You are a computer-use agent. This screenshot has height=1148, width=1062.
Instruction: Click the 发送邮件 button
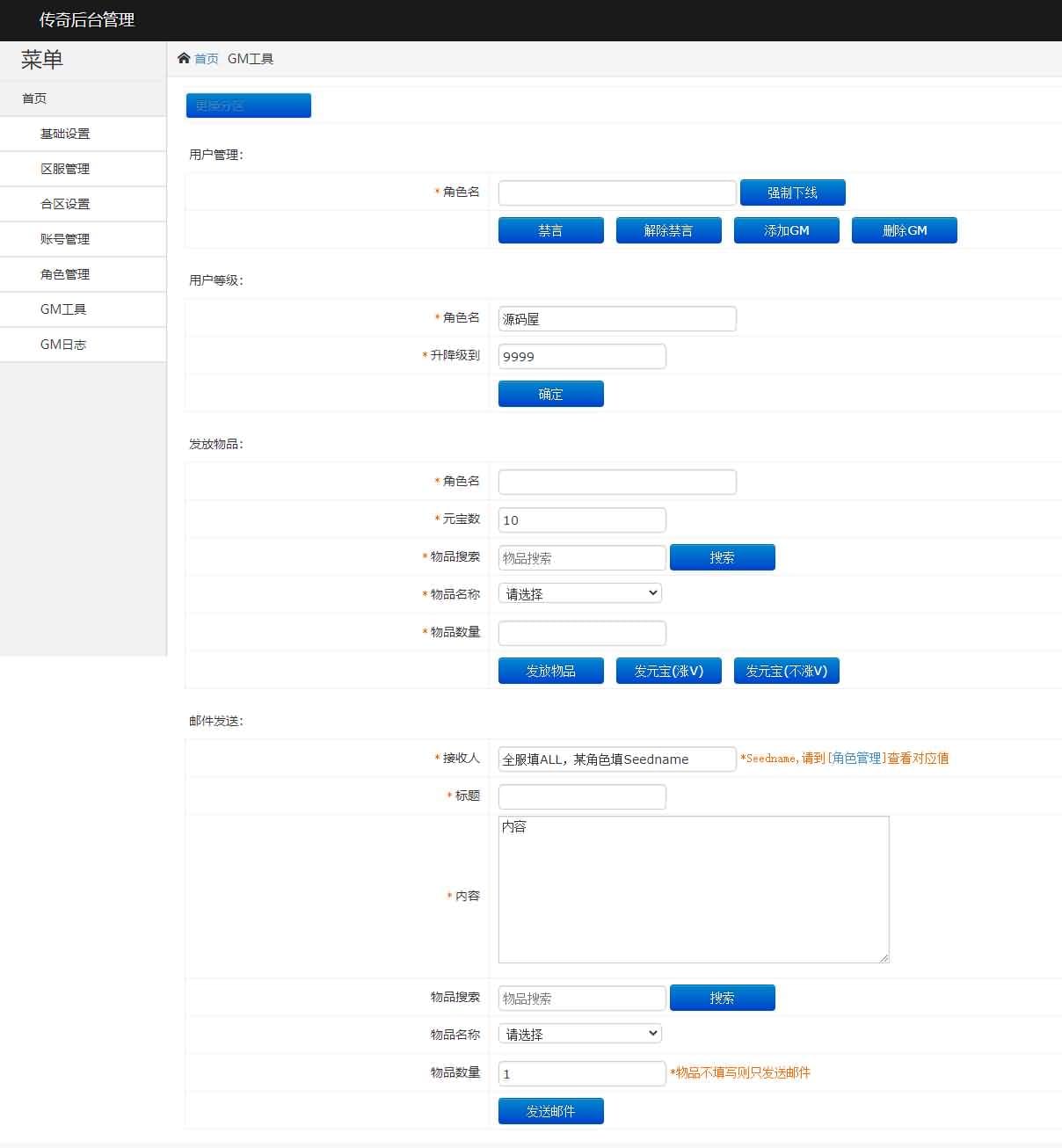click(x=550, y=1110)
